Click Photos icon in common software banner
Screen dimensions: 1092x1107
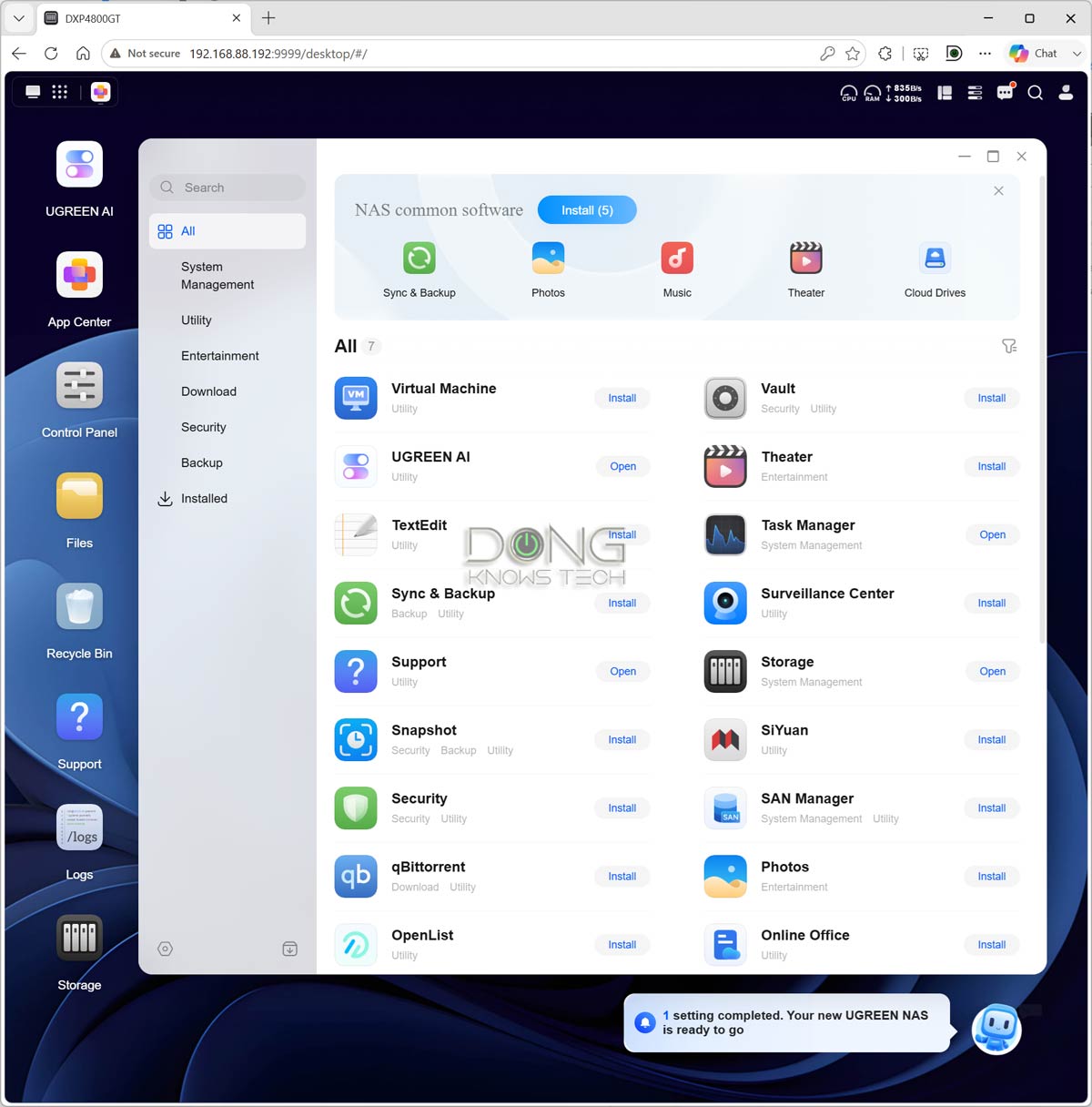(548, 258)
